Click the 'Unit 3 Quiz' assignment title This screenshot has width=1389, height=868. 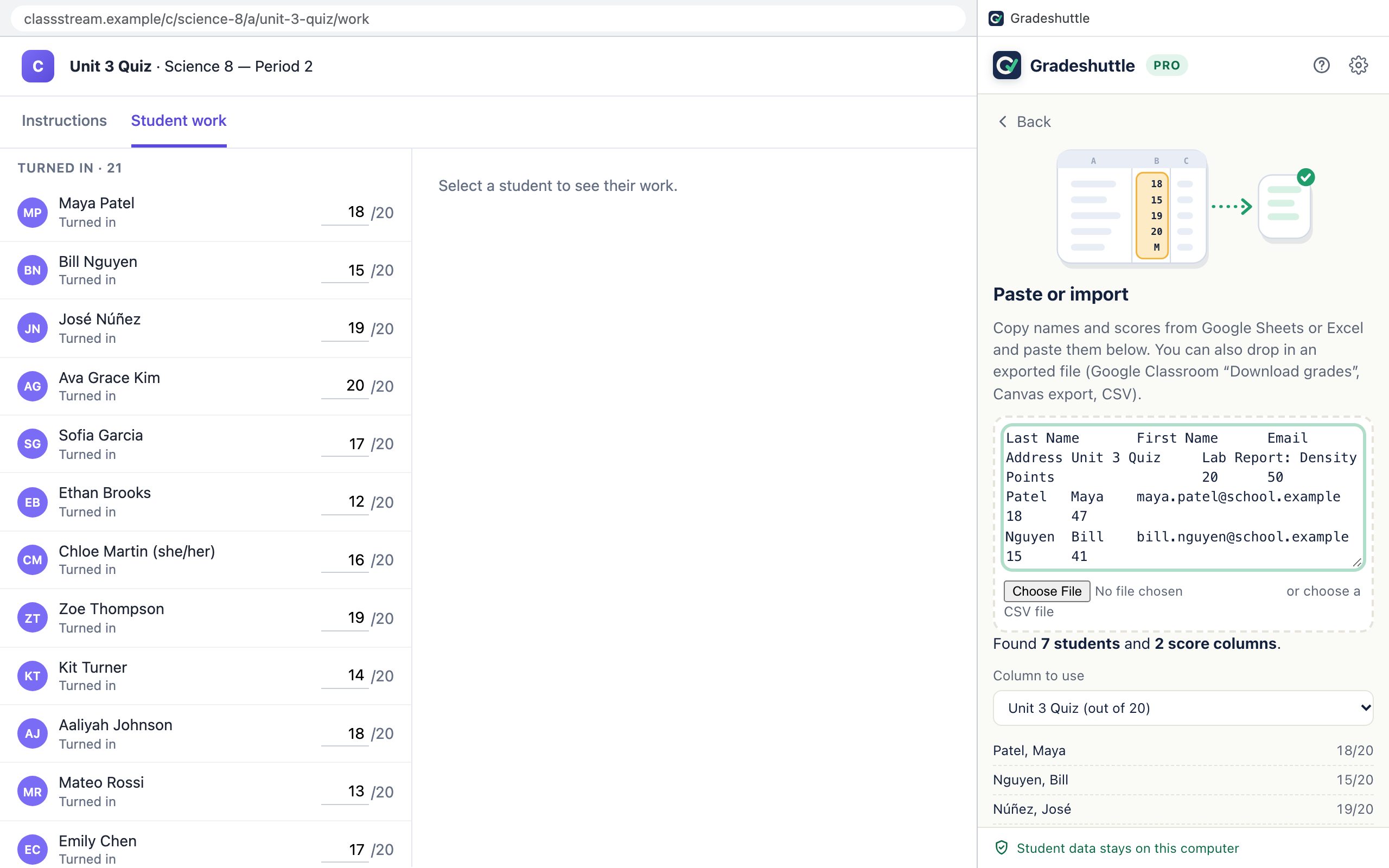point(111,66)
